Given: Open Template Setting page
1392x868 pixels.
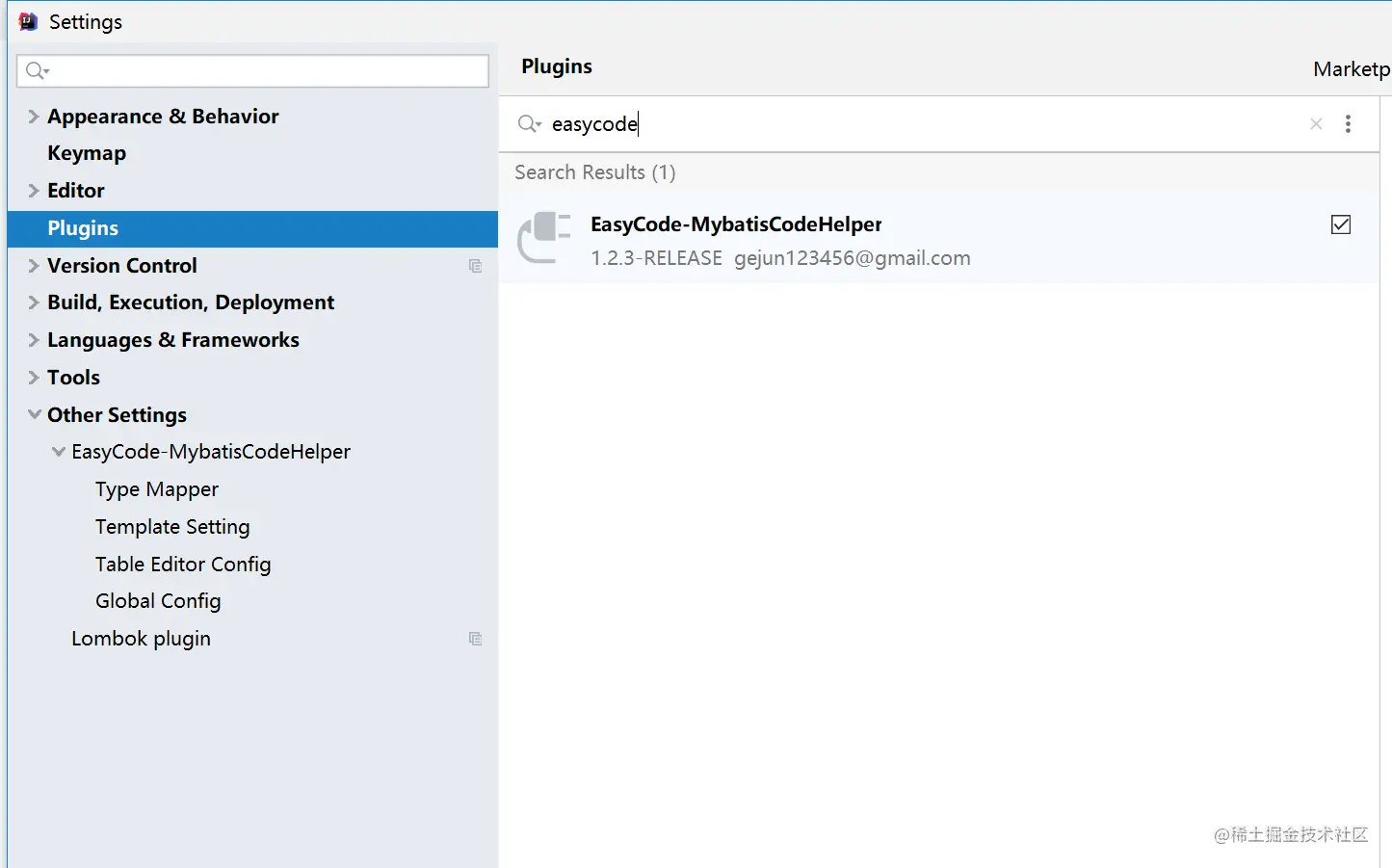Looking at the screenshot, I should (x=172, y=527).
